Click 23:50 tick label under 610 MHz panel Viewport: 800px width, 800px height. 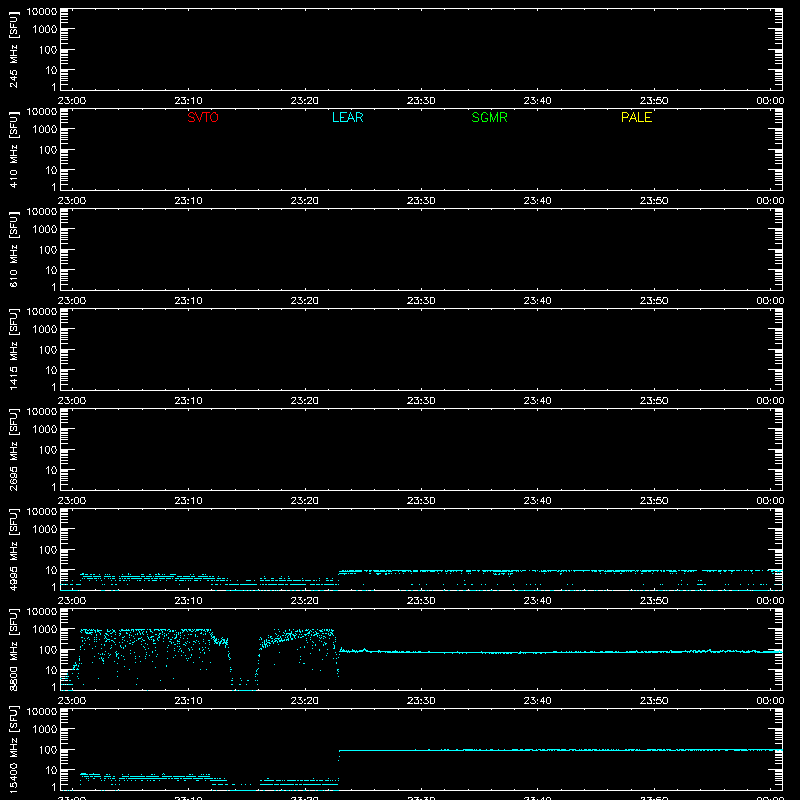click(654, 301)
